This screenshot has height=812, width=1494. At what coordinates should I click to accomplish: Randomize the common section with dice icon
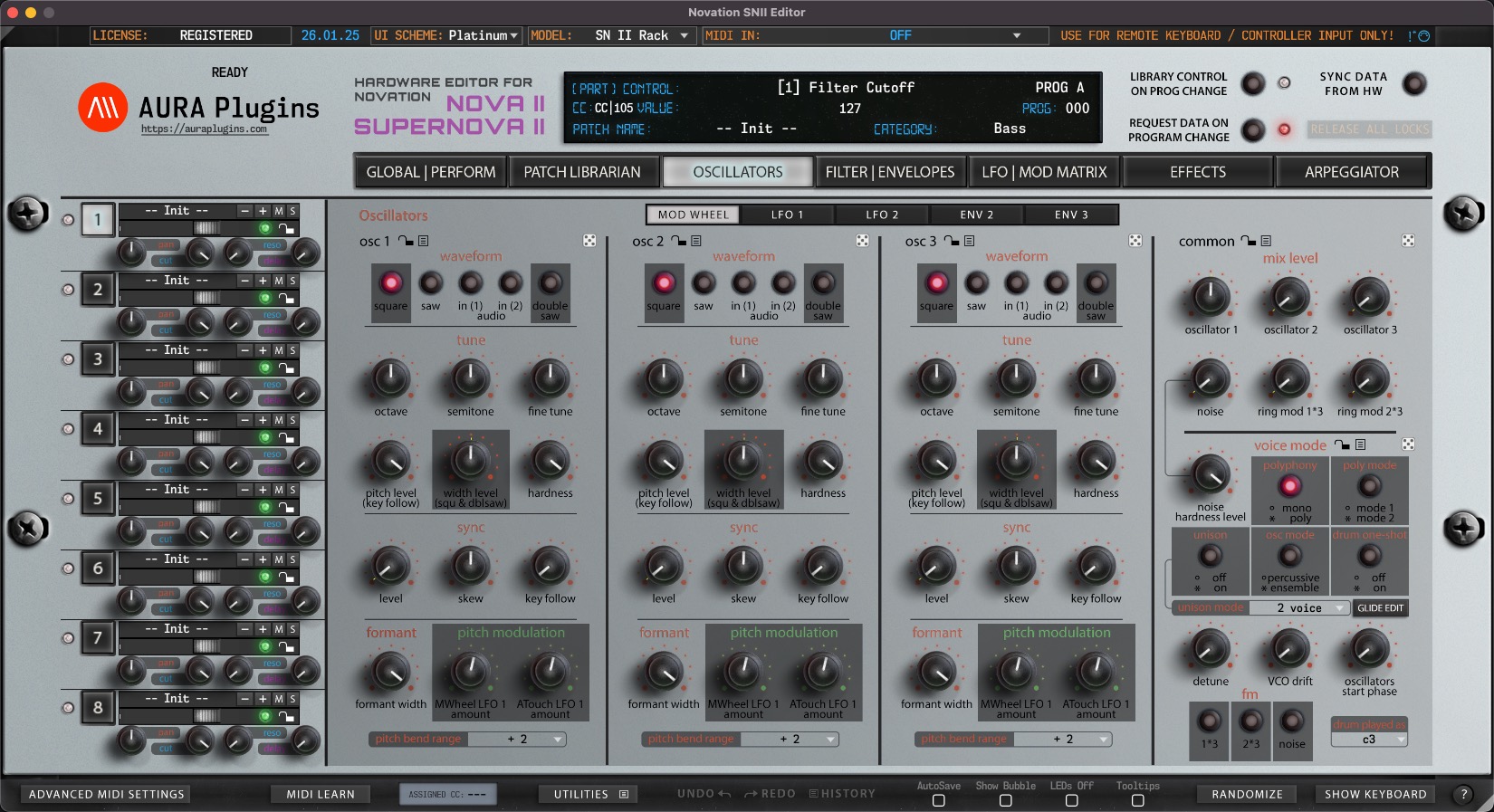point(1408,241)
